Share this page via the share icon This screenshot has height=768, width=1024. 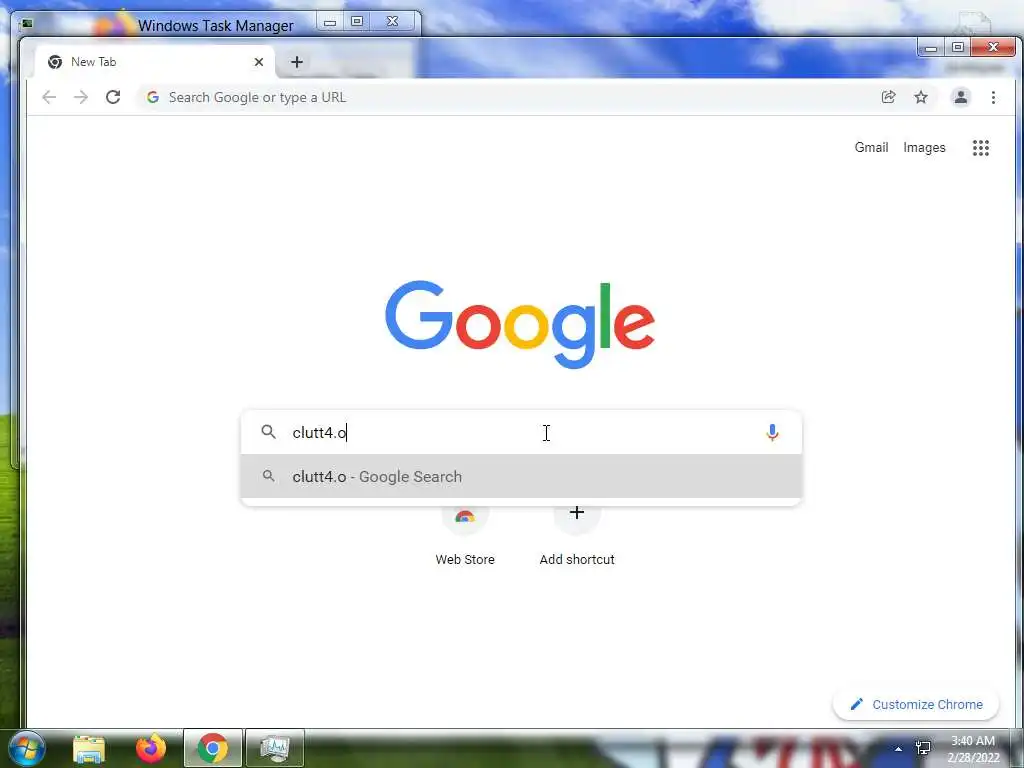(x=888, y=97)
